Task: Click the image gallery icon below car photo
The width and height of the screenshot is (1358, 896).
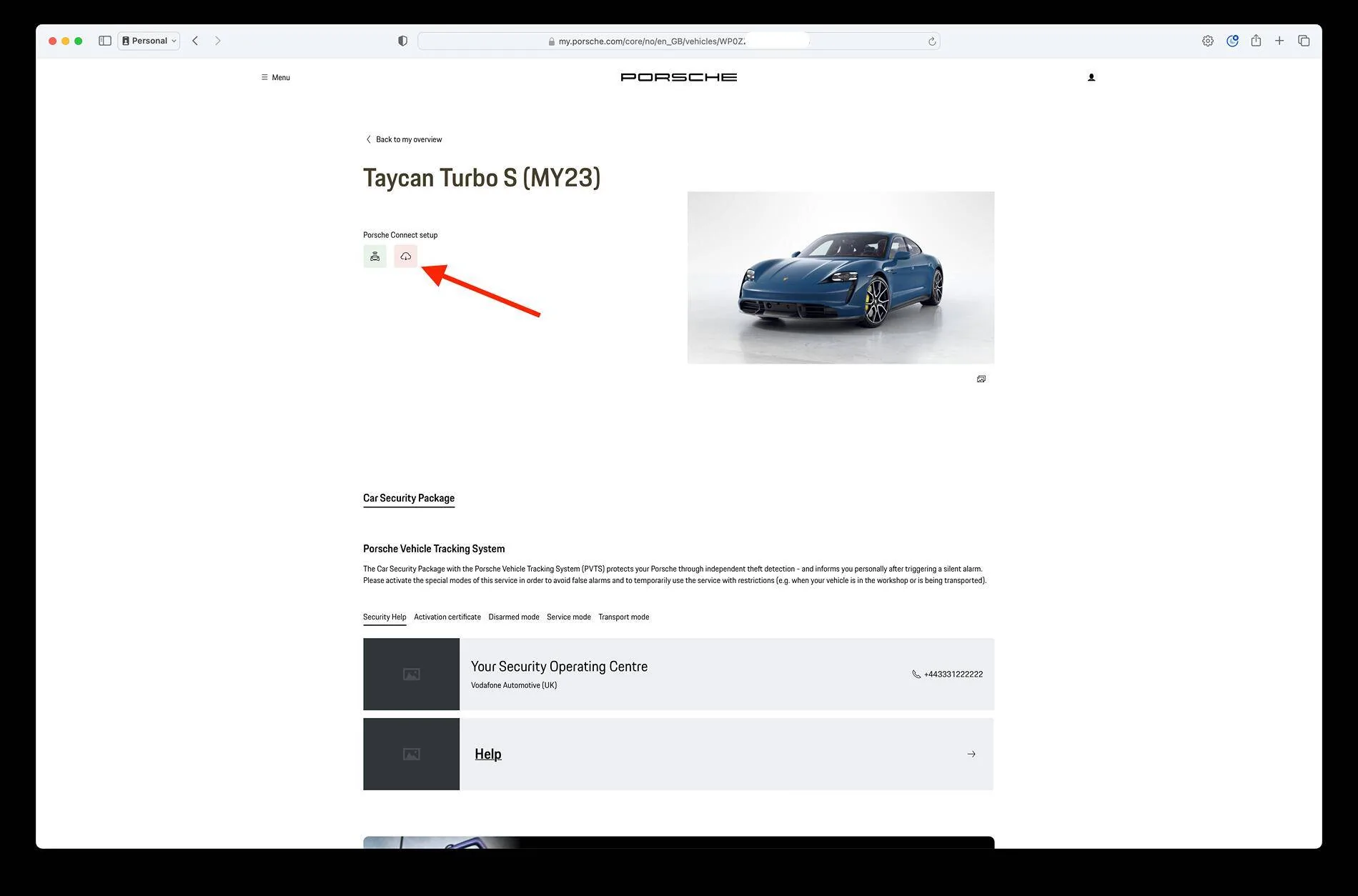Action: [981, 379]
